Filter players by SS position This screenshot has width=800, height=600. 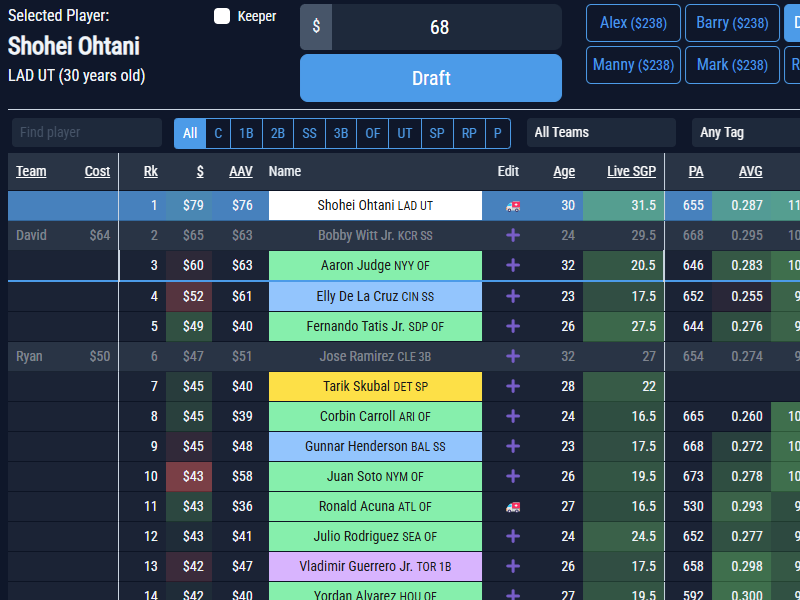[x=309, y=134]
